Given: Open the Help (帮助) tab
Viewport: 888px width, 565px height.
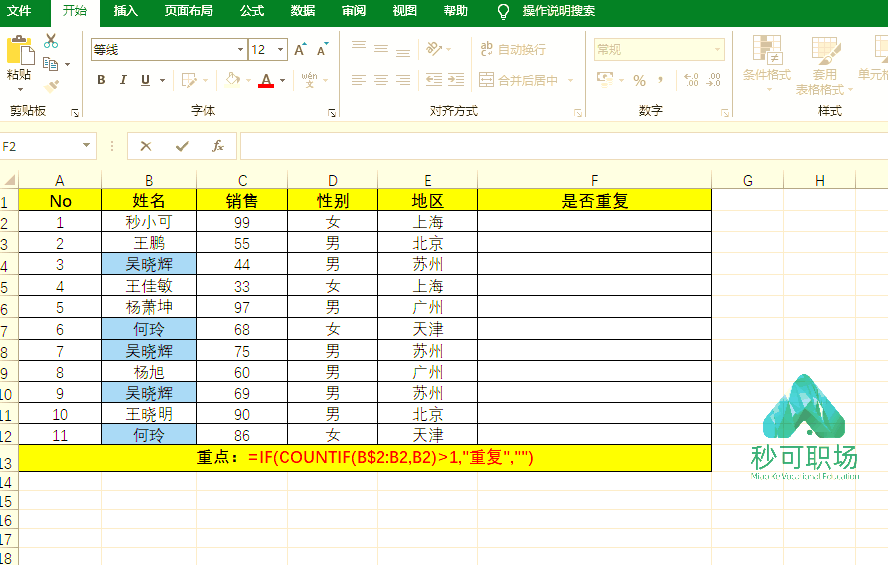Looking at the screenshot, I should (456, 11).
